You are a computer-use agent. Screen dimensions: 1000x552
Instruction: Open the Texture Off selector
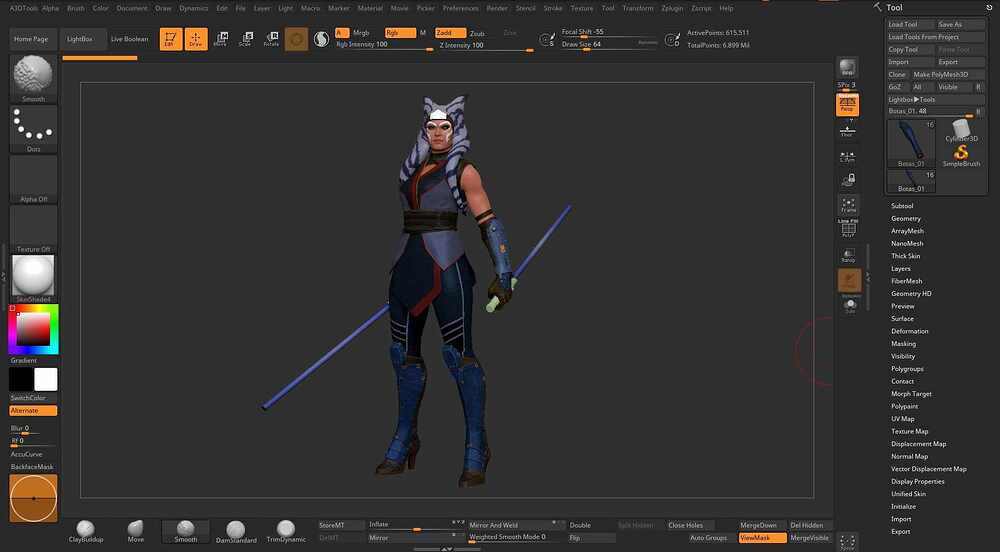(x=33, y=229)
